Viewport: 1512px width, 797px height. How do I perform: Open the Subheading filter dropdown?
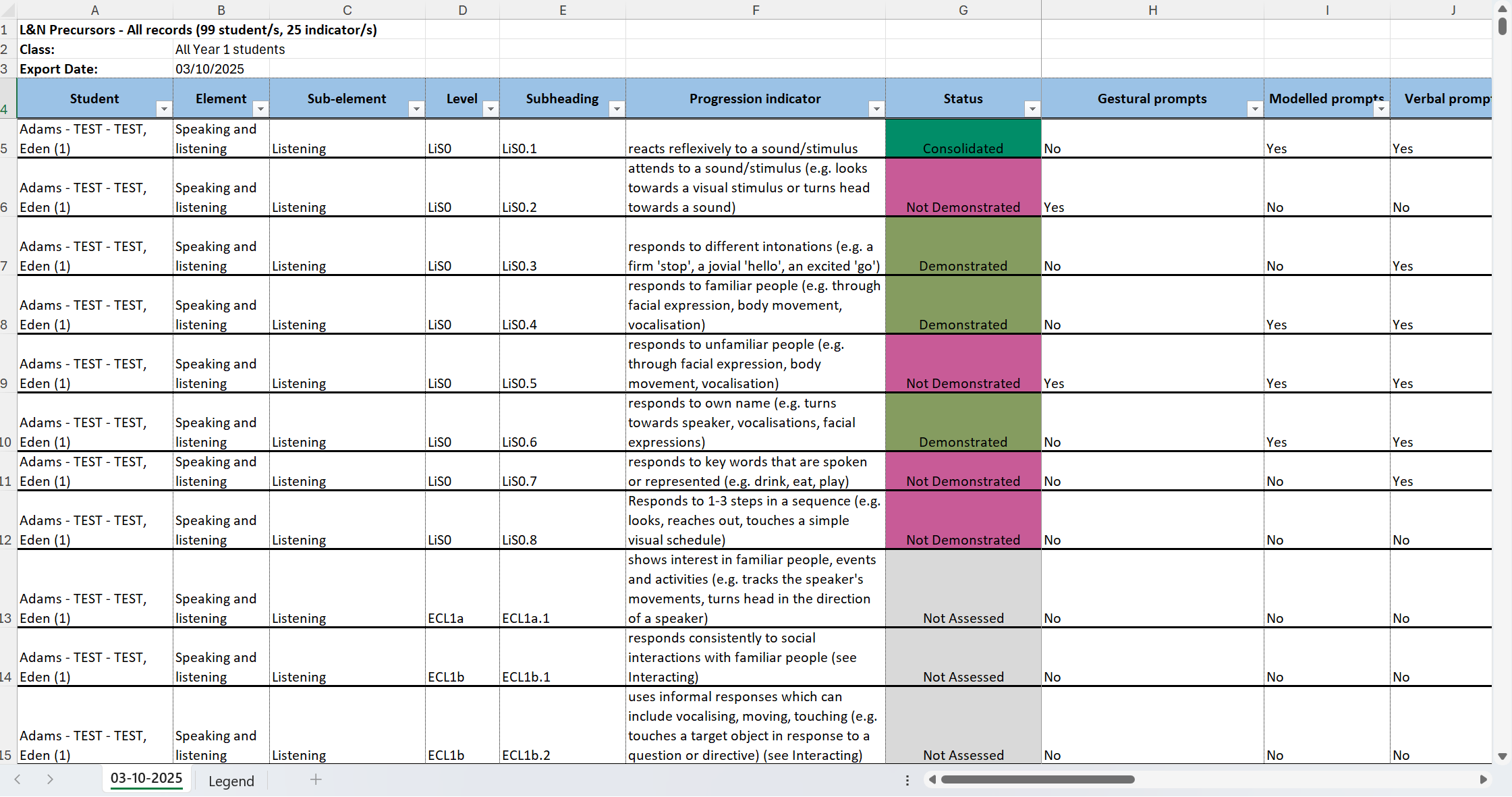[x=617, y=109]
